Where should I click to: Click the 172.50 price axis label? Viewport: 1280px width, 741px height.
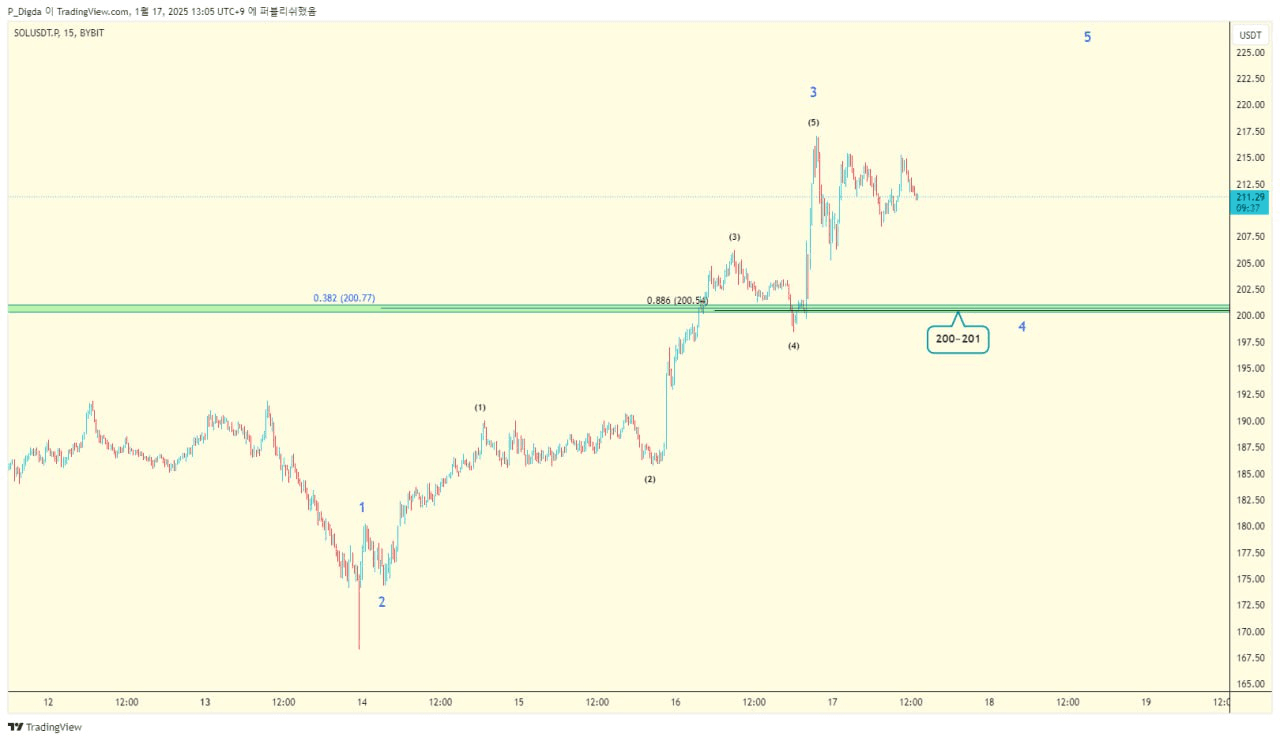coord(1250,606)
